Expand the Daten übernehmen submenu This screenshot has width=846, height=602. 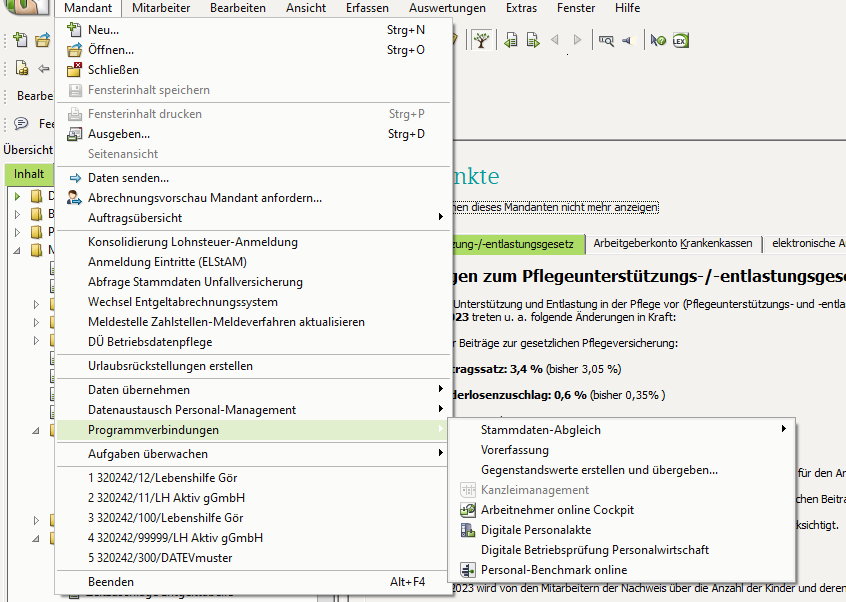(254, 389)
